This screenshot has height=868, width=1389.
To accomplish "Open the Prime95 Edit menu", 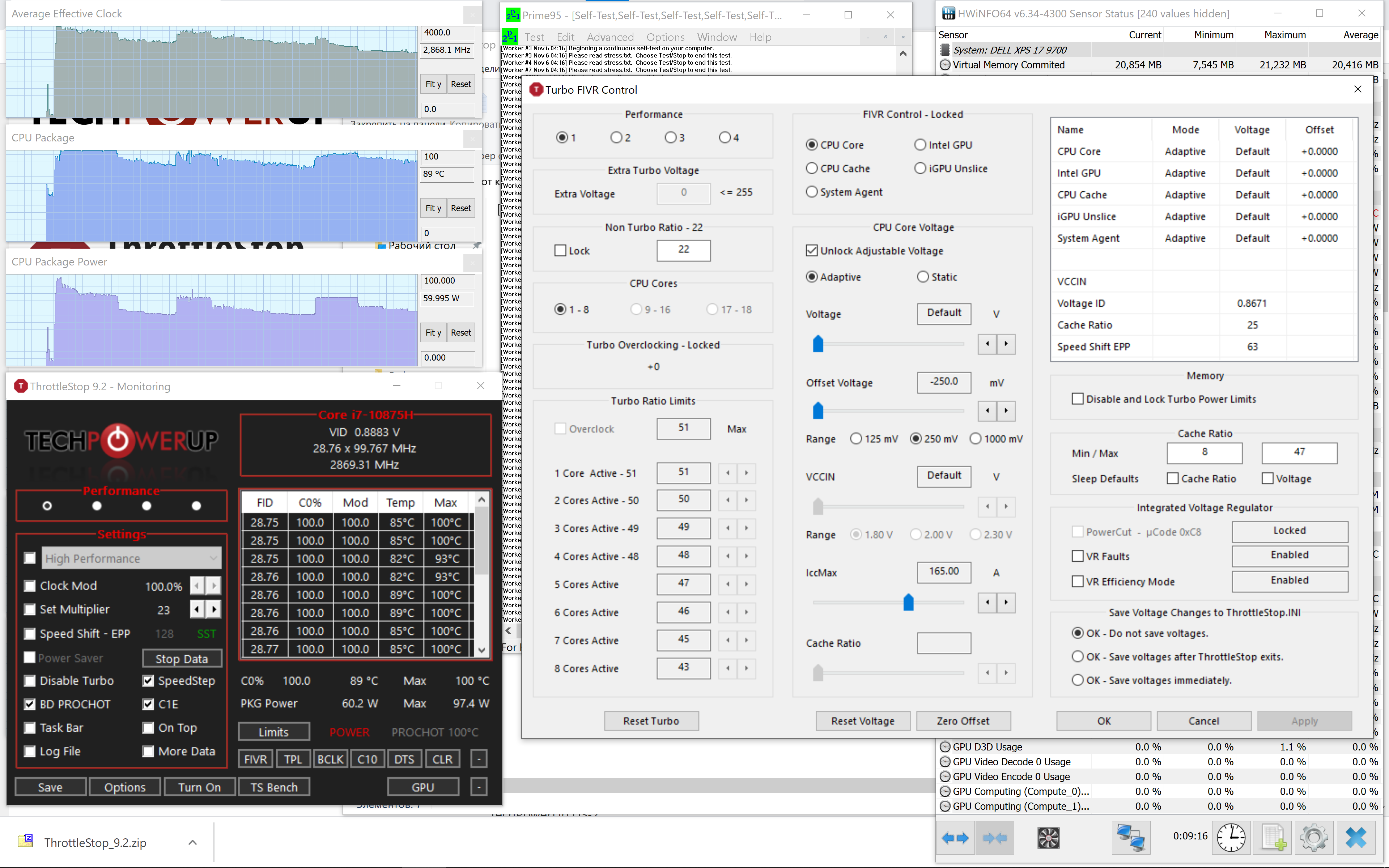I will pyautogui.click(x=565, y=37).
